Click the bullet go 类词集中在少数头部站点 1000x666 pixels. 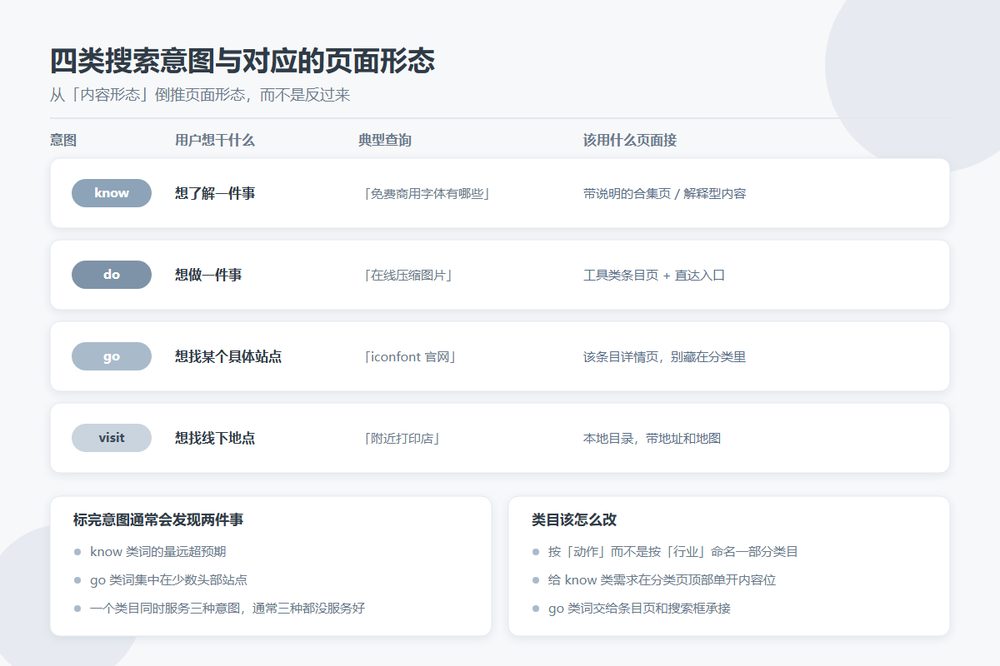coord(168,580)
